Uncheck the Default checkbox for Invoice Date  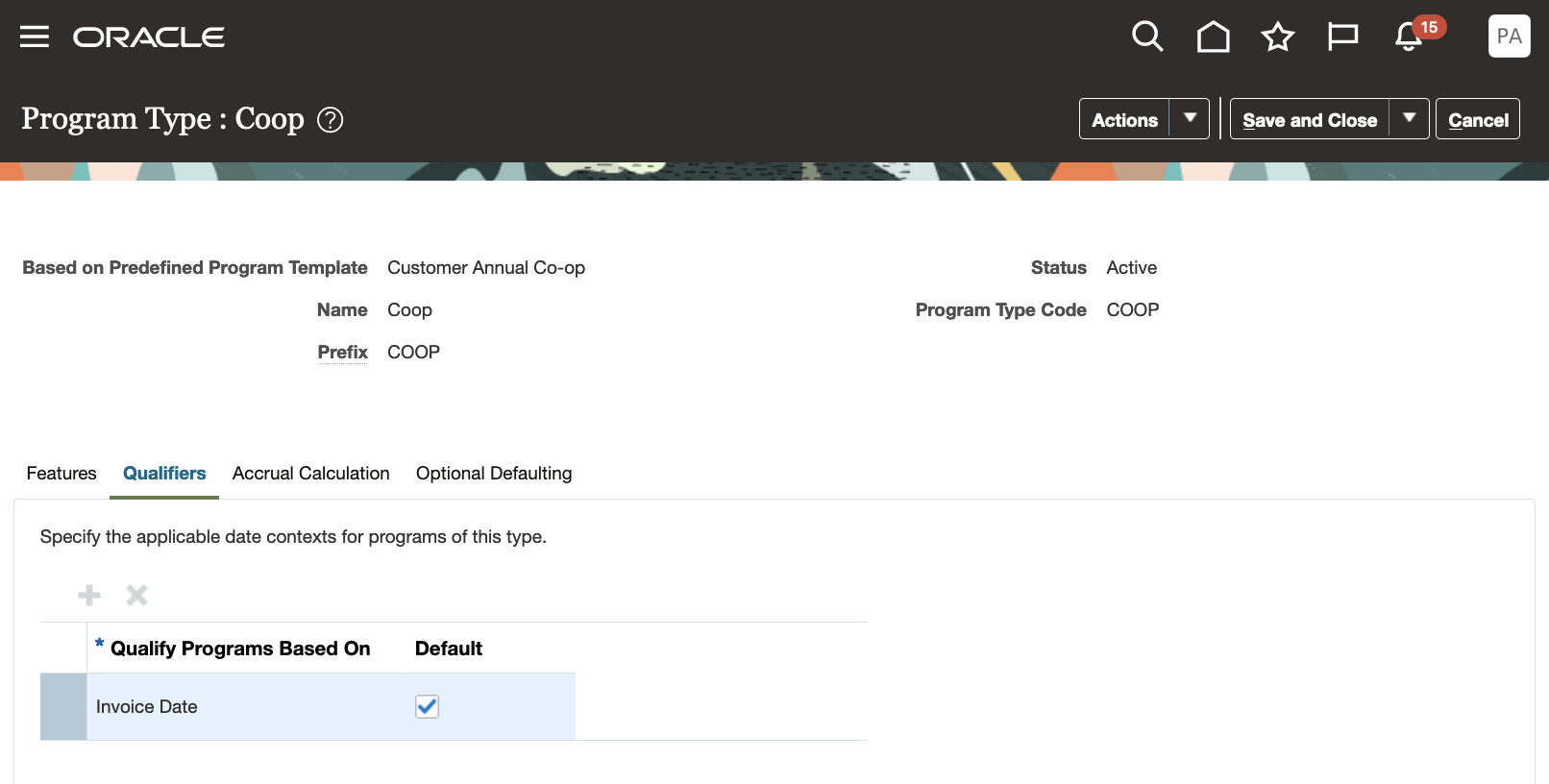click(x=427, y=707)
